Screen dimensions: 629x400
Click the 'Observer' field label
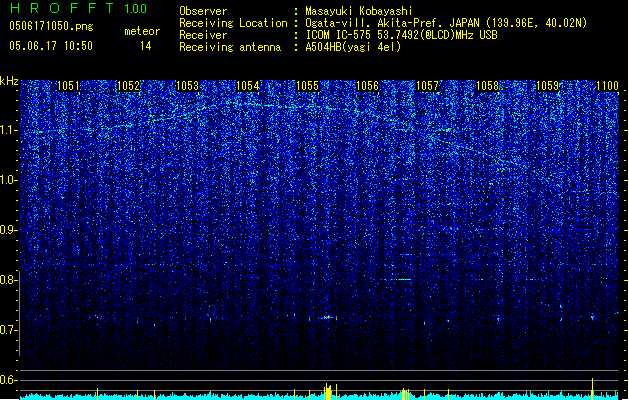tap(203, 11)
